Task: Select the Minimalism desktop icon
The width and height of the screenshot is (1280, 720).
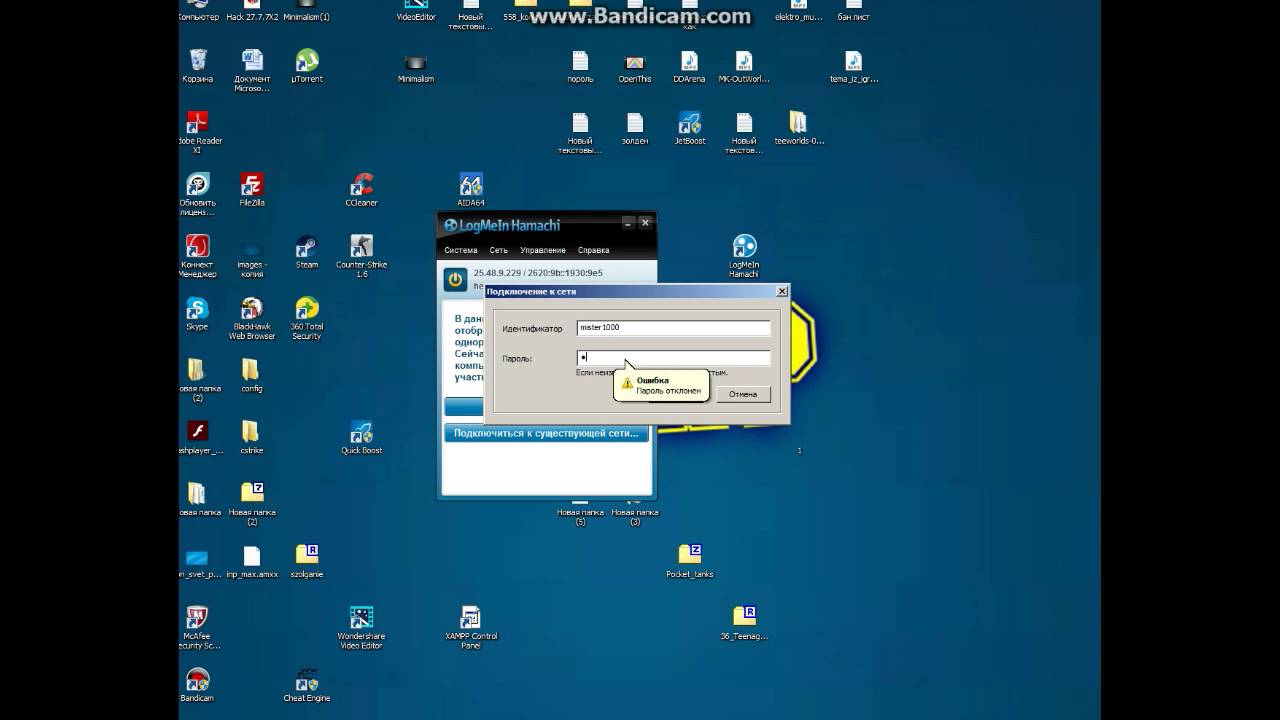Action: point(416,66)
